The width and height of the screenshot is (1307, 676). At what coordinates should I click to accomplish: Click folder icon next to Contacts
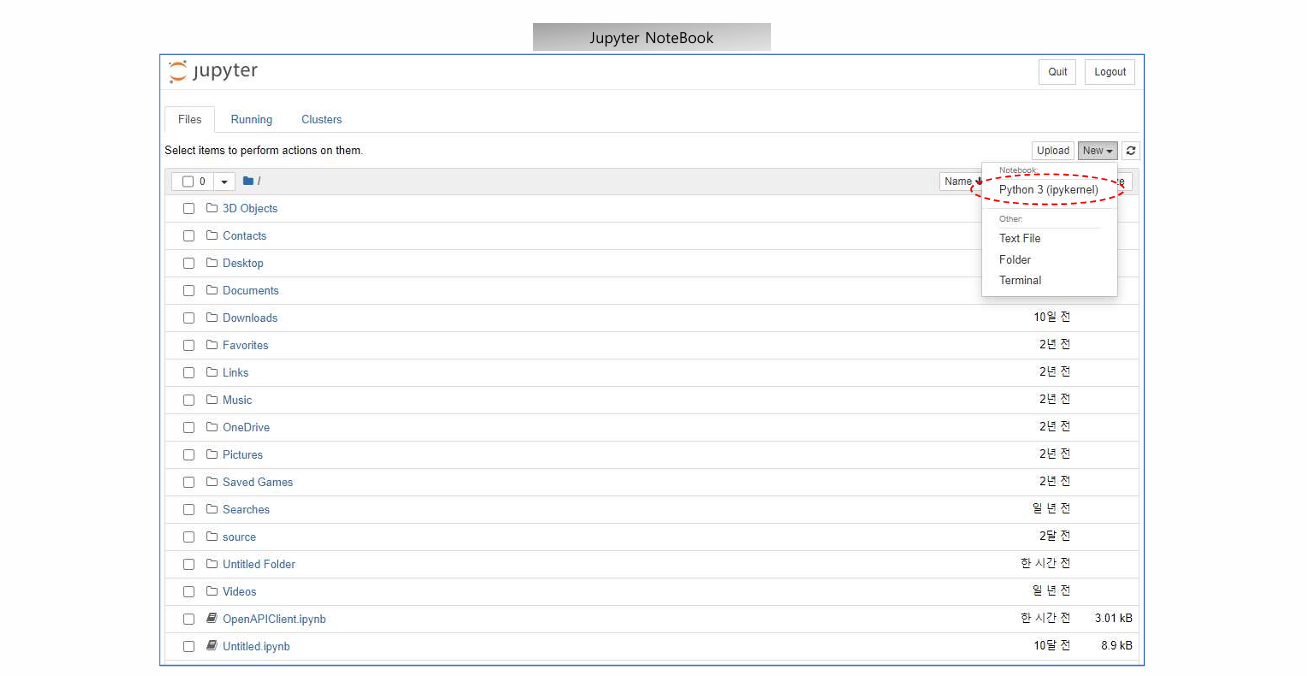212,236
